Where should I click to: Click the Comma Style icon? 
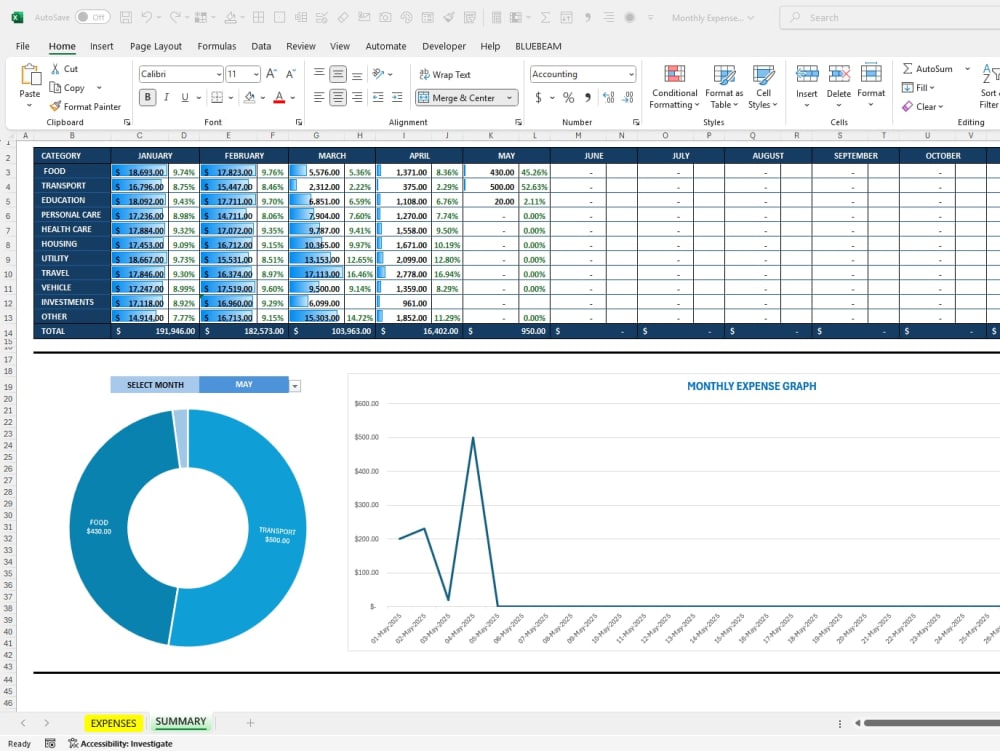(x=588, y=98)
